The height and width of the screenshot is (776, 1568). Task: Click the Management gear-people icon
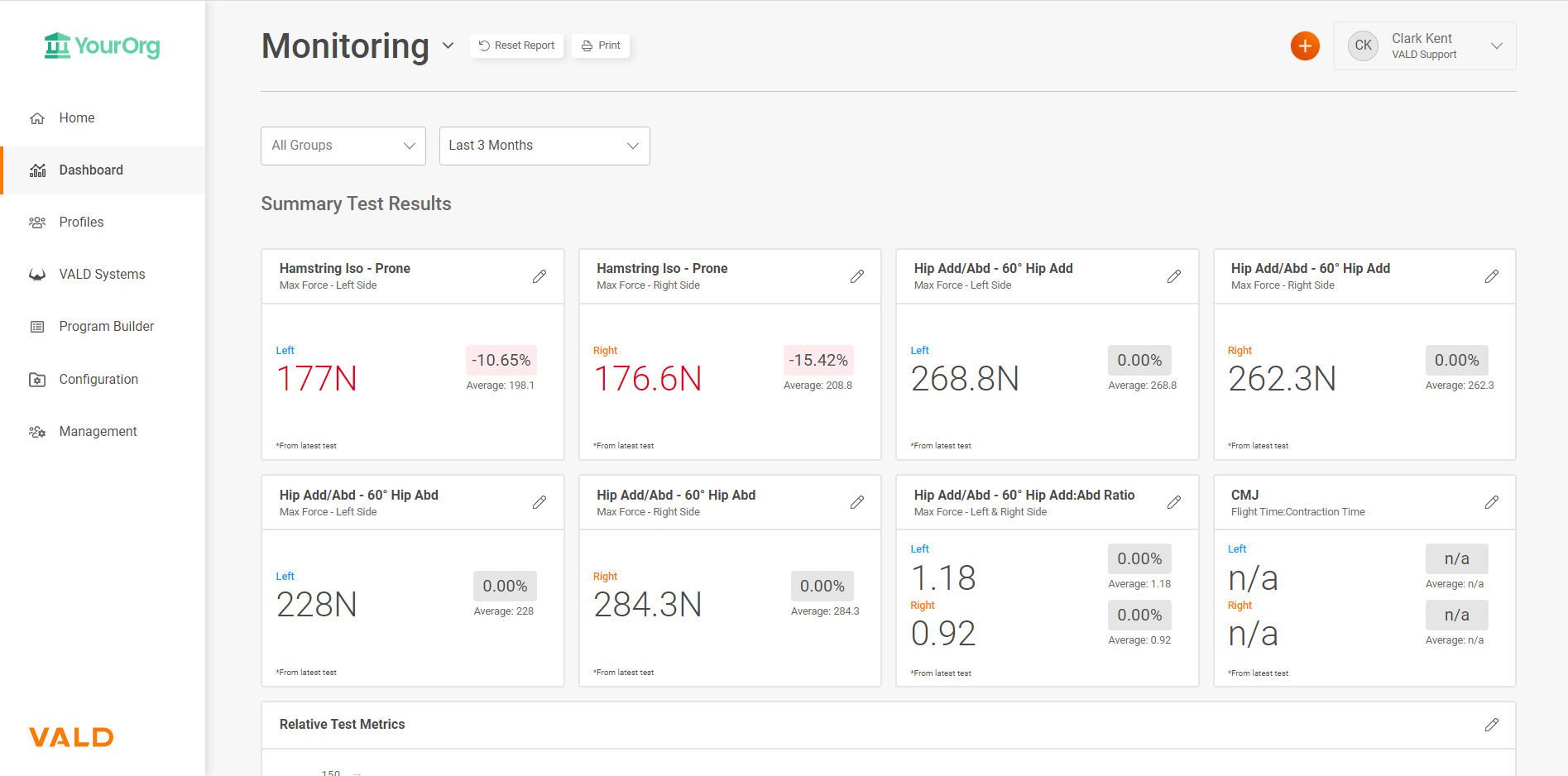tap(37, 432)
